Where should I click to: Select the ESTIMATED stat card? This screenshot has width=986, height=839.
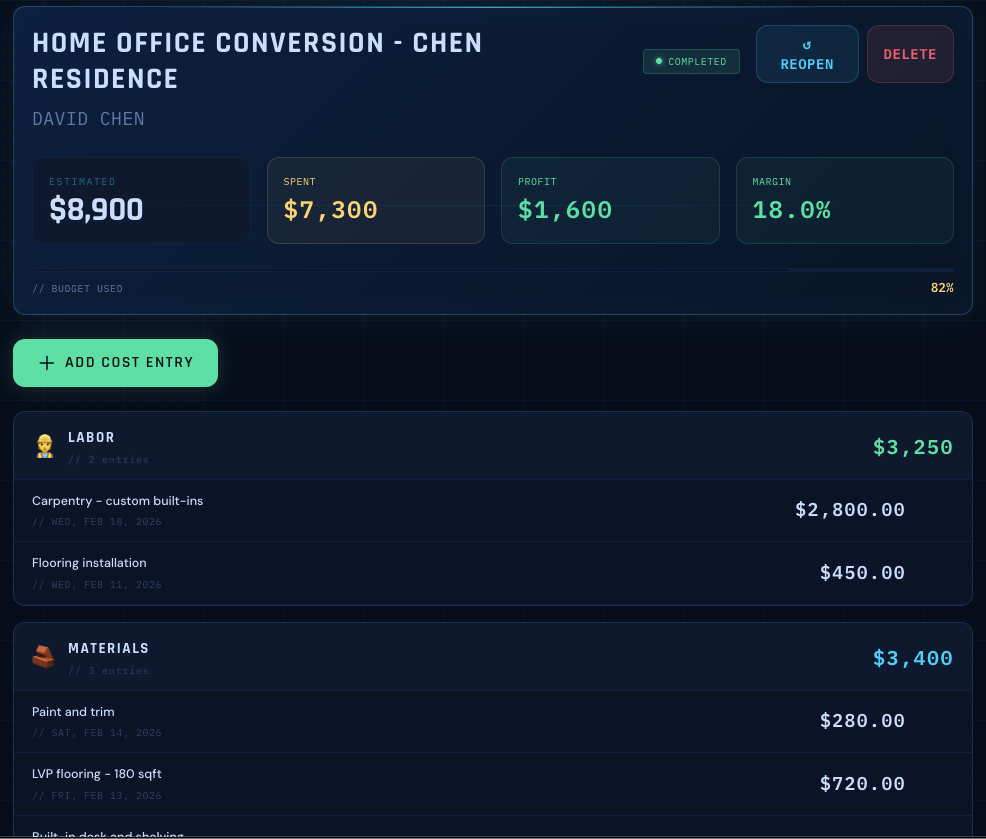[x=140, y=200]
